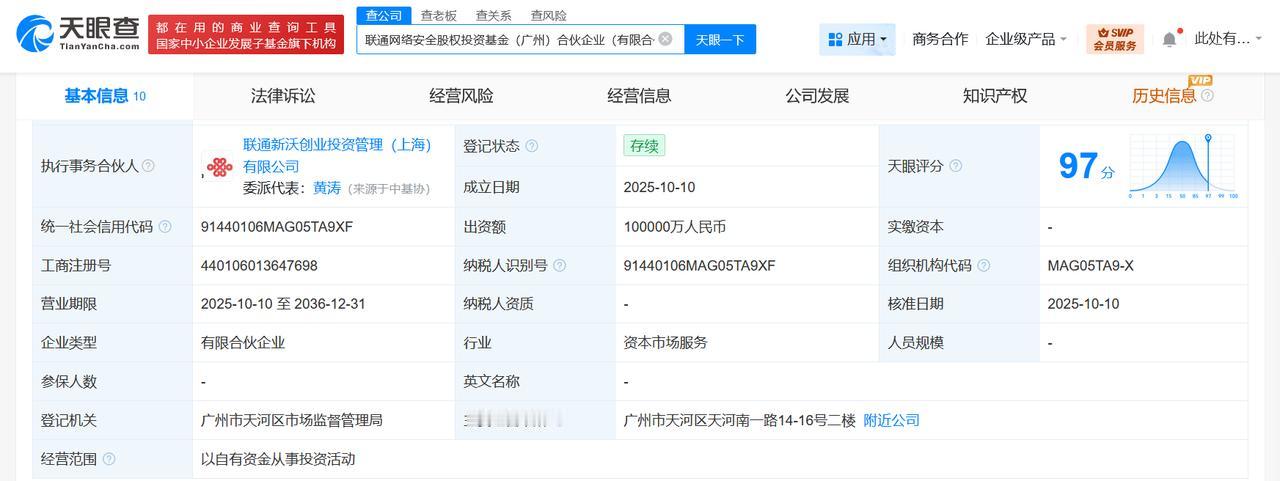Switch to 查老板 search tab

[x=438, y=15]
